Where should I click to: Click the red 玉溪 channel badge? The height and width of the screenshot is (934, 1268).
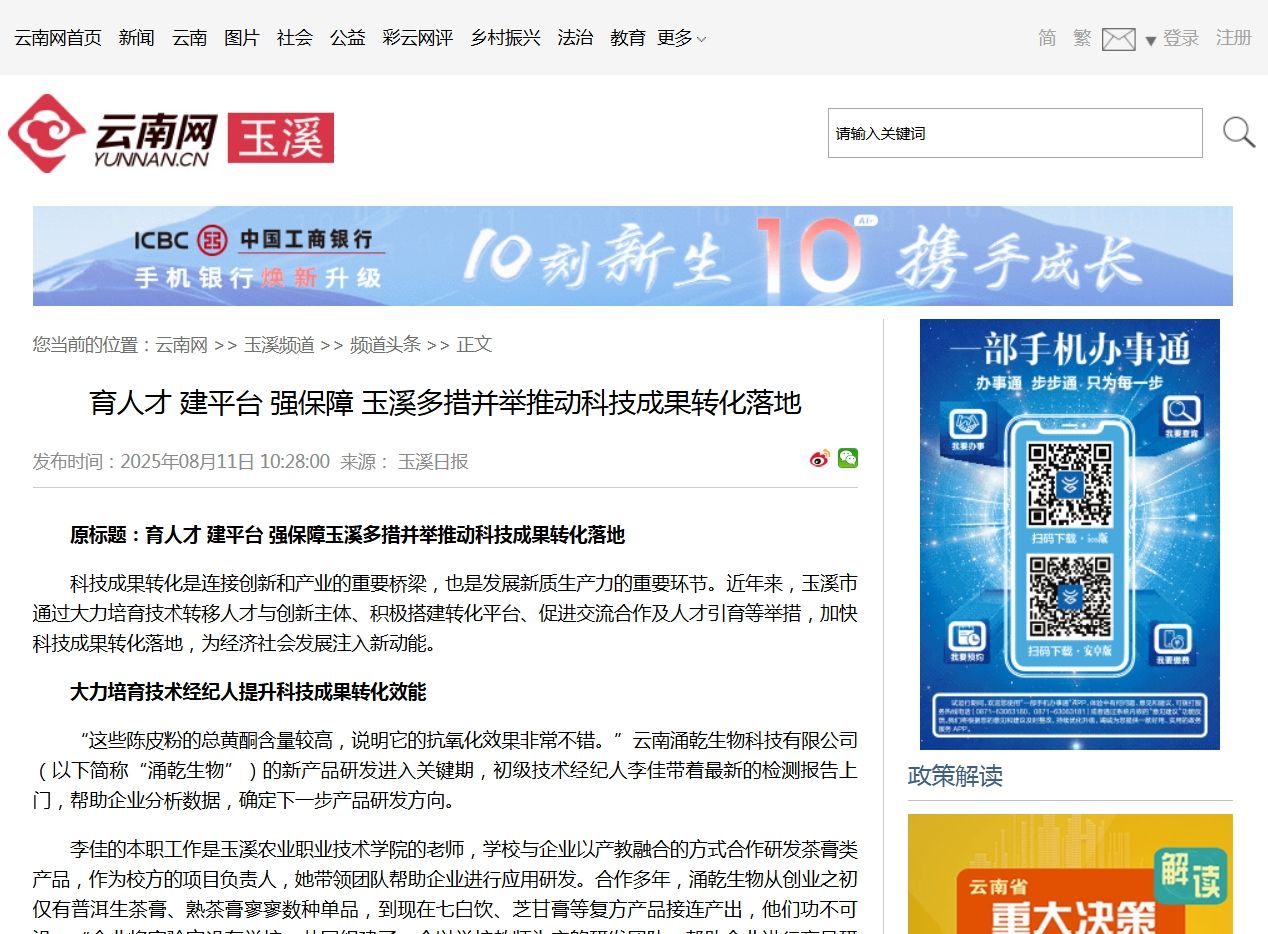coord(281,138)
